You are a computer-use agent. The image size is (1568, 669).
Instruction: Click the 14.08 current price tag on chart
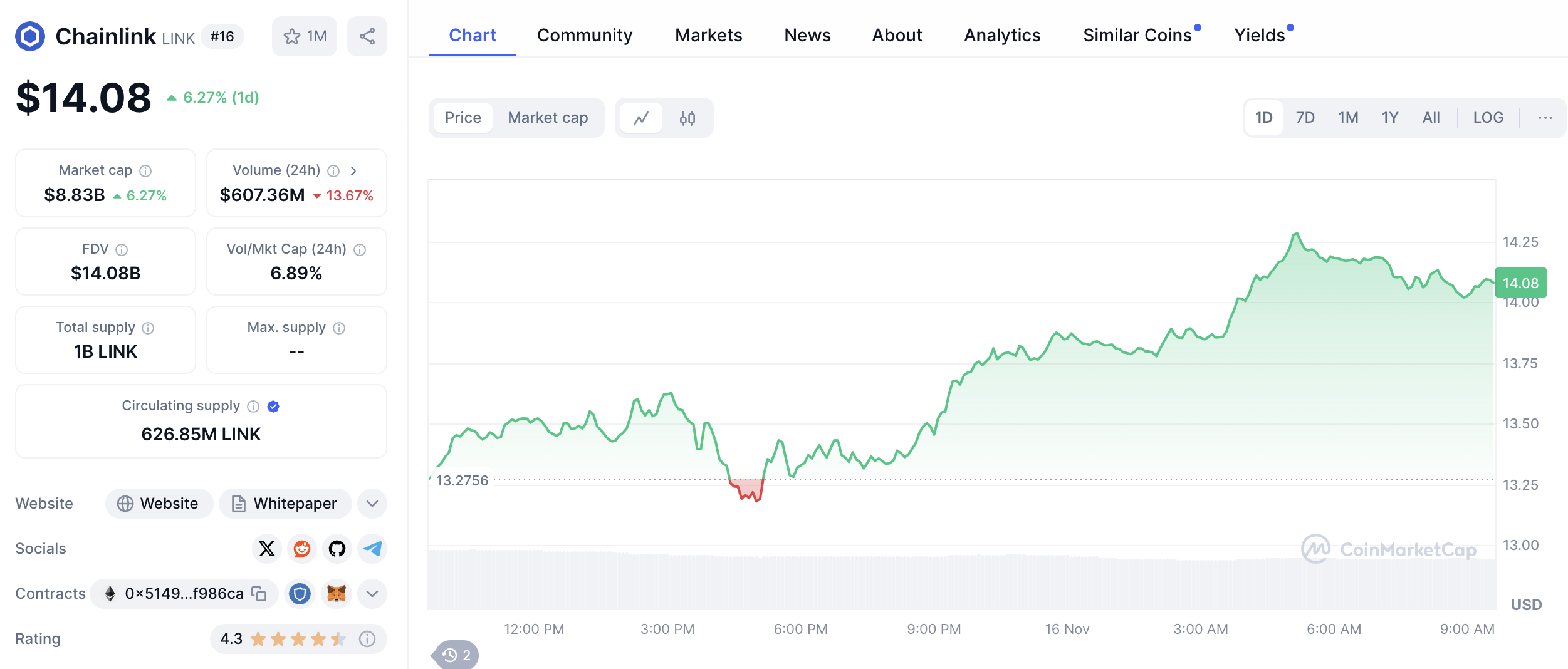click(x=1520, y=283)
